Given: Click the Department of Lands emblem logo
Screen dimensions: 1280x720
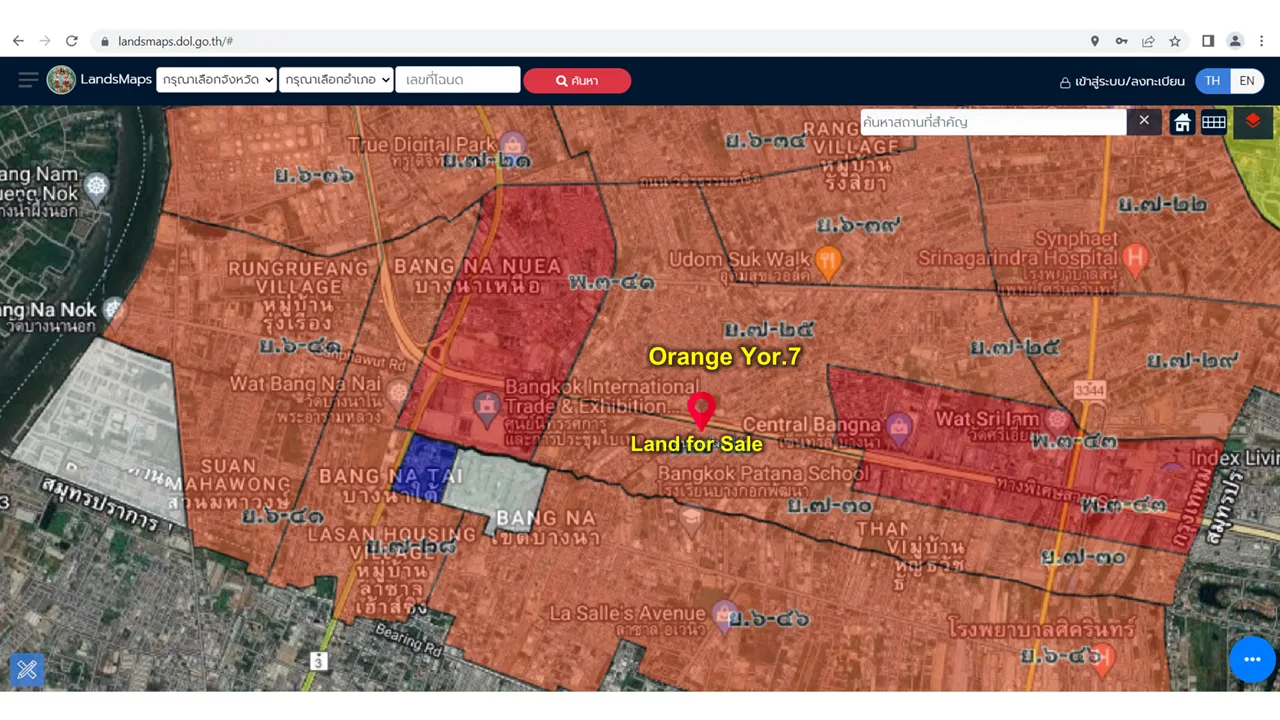Looking at the screenshot, I should point(61,80).
